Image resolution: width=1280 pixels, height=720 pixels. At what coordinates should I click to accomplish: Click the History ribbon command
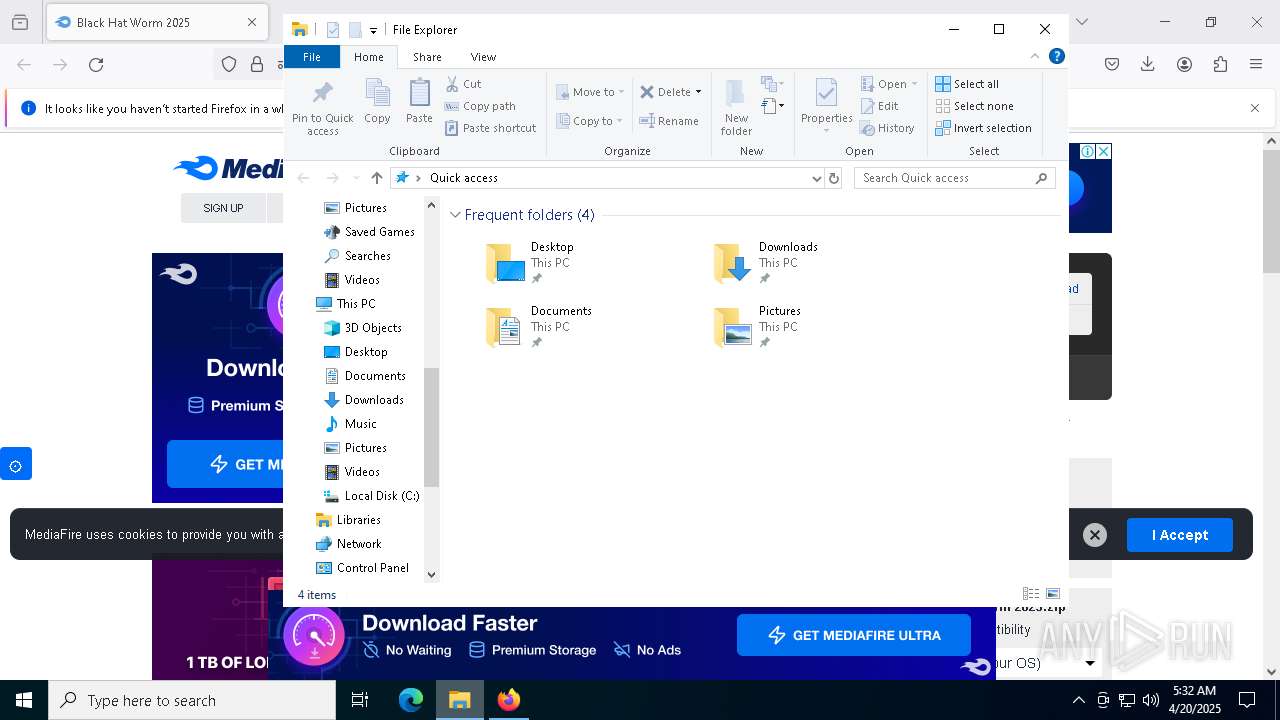pyautogui.click(x=887, y=128)
